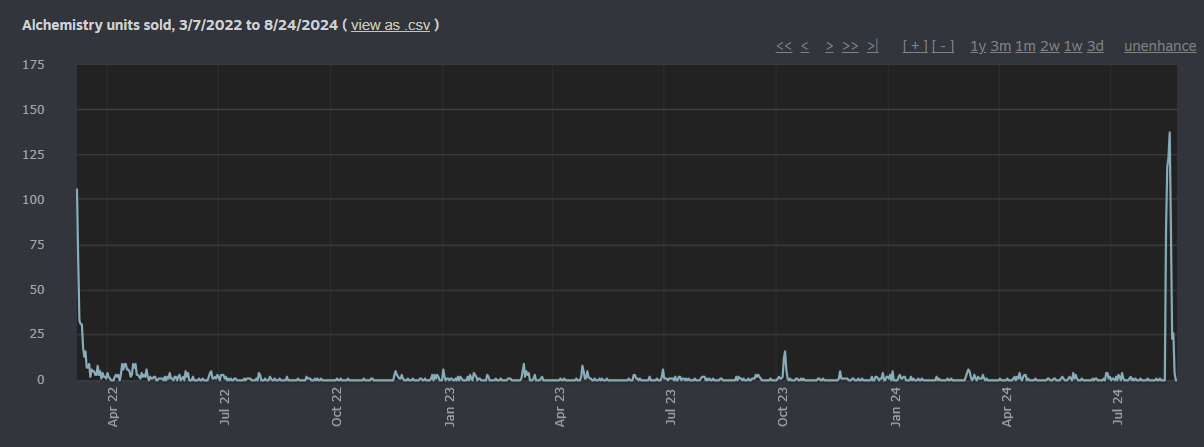Click the unenhance link
This screenshot has height=447, width=1204.
(x=1160, y=46)
